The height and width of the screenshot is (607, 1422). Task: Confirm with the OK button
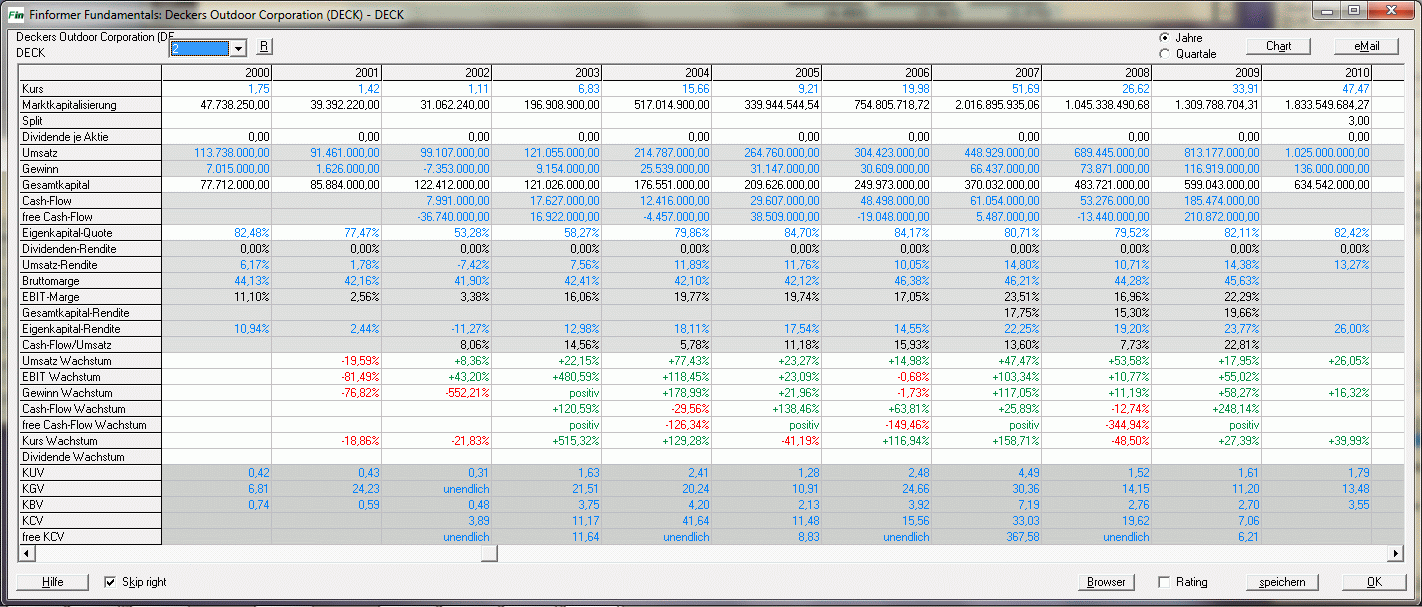point(1374,582)
